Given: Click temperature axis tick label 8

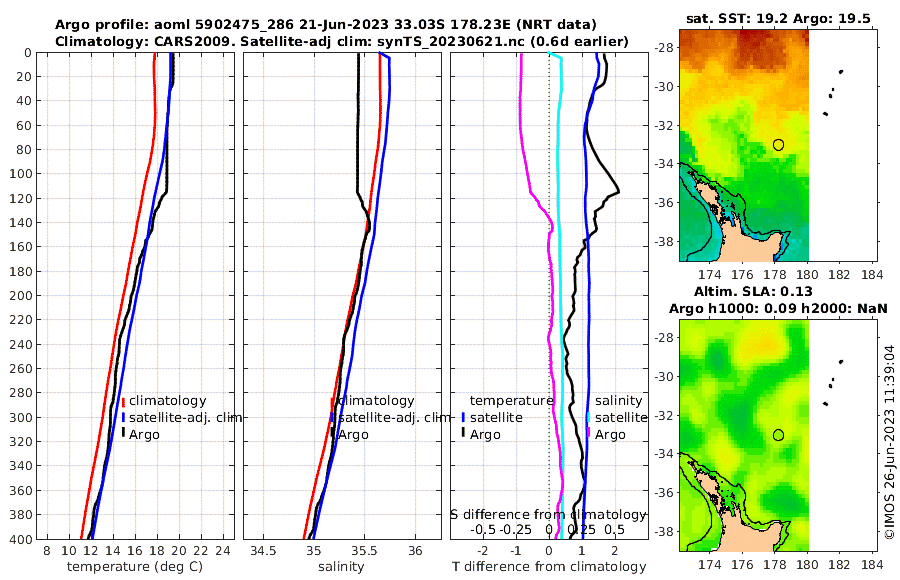Looking at the screenshot, I should click(x=47, y=551).
